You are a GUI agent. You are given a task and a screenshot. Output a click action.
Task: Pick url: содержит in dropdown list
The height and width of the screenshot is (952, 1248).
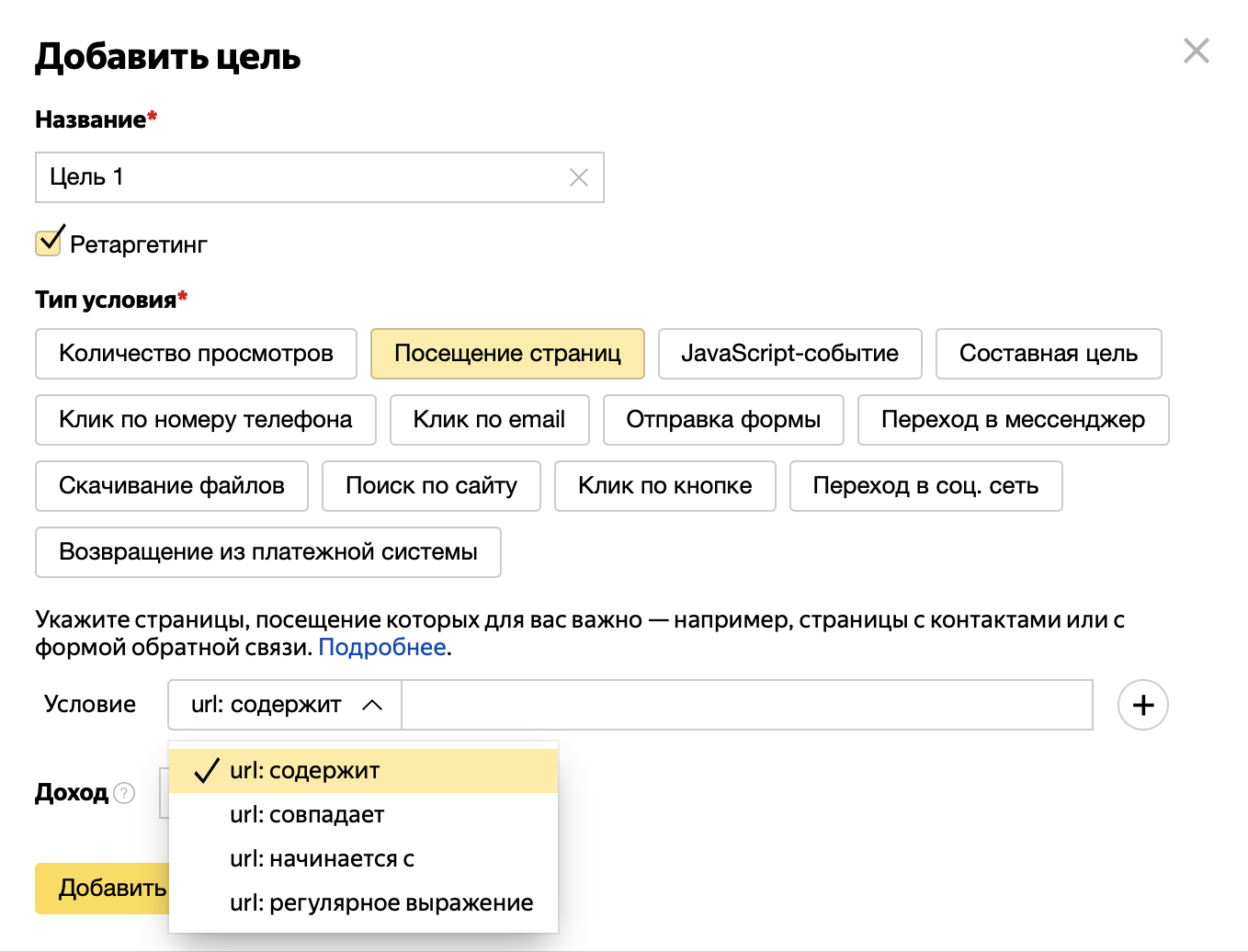[364, 770]
